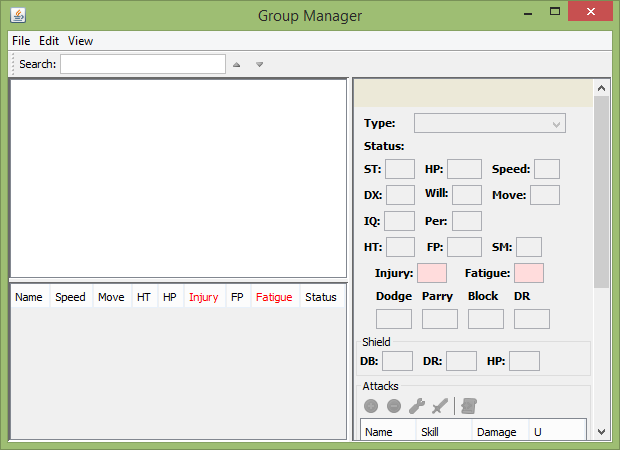Click the FP column header
This screenshot has width=620, height=450.
tap(237, 297)
